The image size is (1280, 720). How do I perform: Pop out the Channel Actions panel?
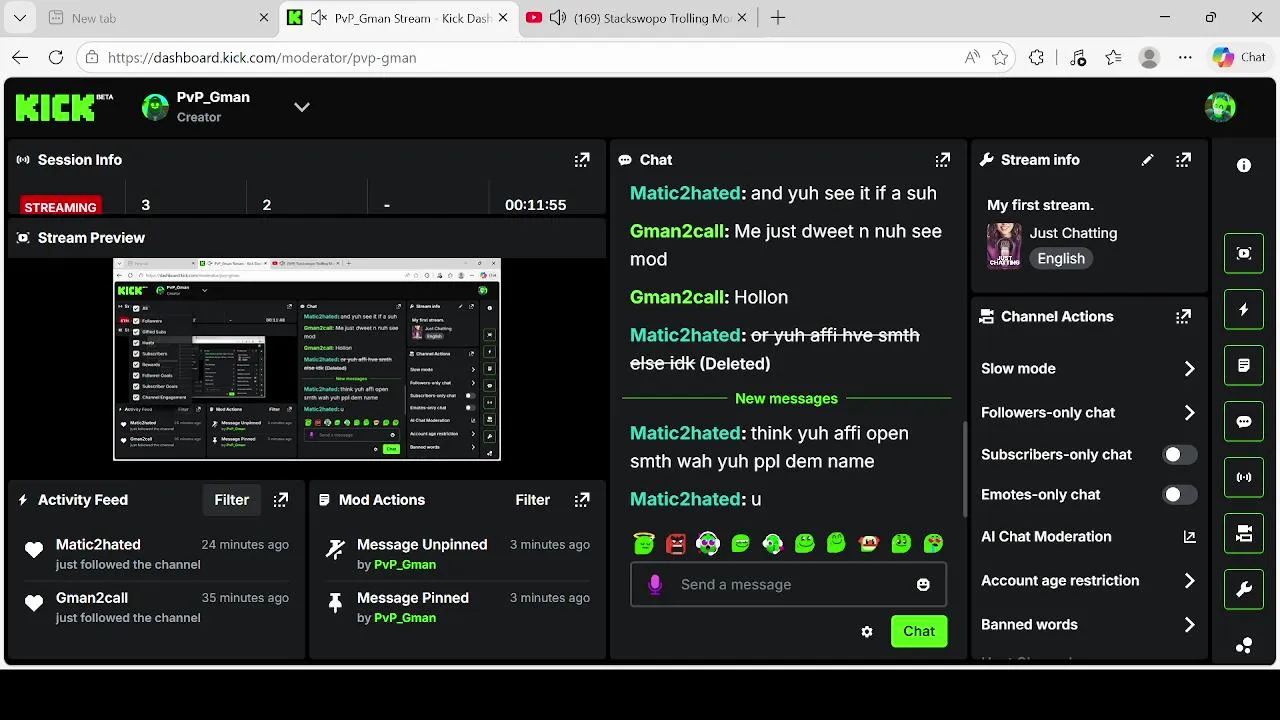(1183, 316)
